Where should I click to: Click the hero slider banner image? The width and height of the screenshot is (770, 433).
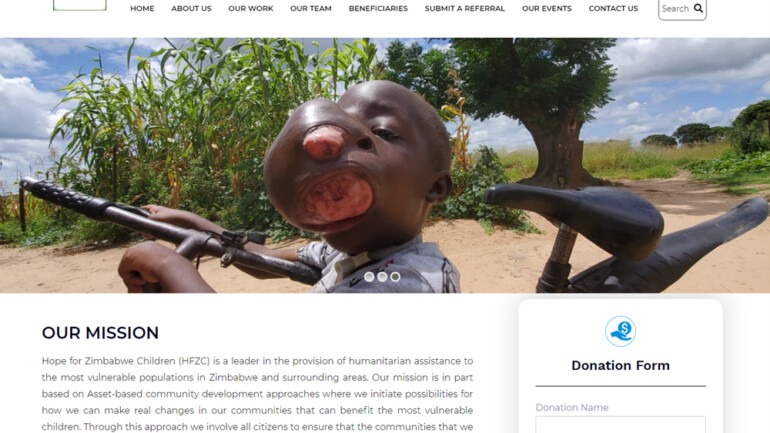[x=385, y=165]
